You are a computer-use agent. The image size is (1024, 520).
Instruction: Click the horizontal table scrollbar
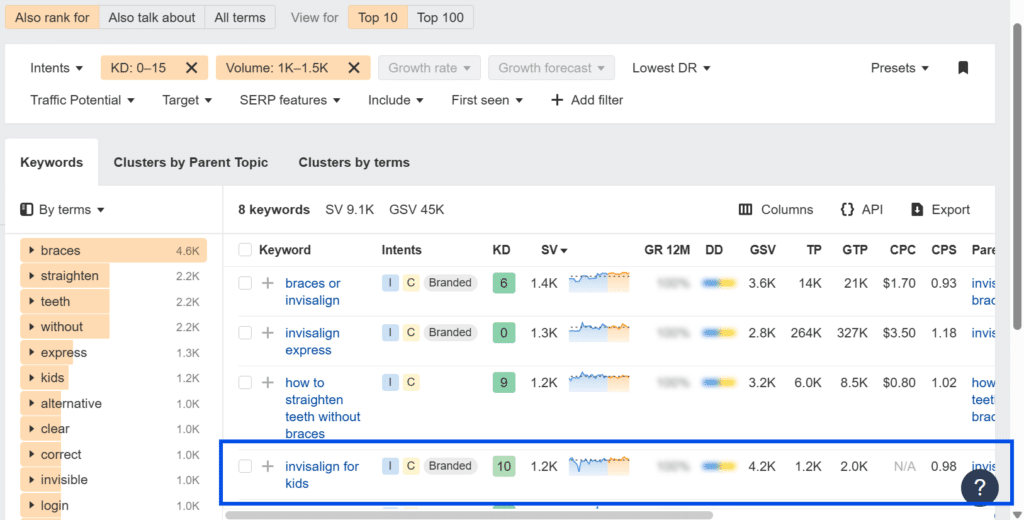[x=469, y=515]
